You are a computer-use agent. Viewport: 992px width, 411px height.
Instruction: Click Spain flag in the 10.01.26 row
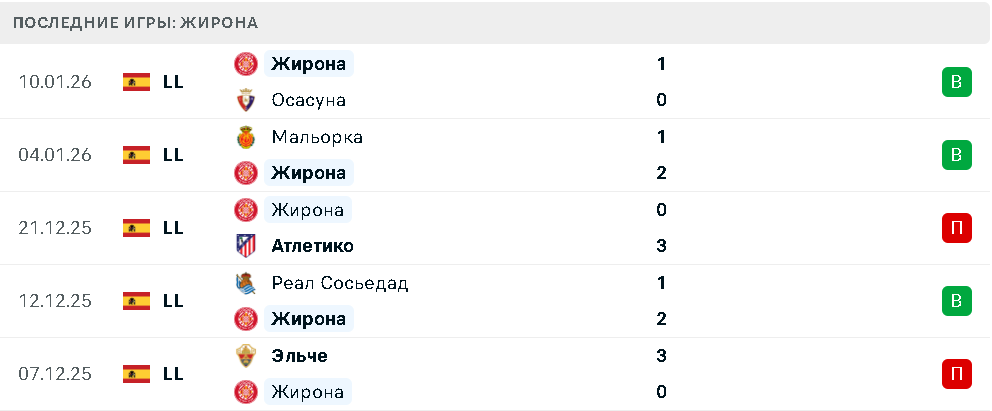(136, 82)
